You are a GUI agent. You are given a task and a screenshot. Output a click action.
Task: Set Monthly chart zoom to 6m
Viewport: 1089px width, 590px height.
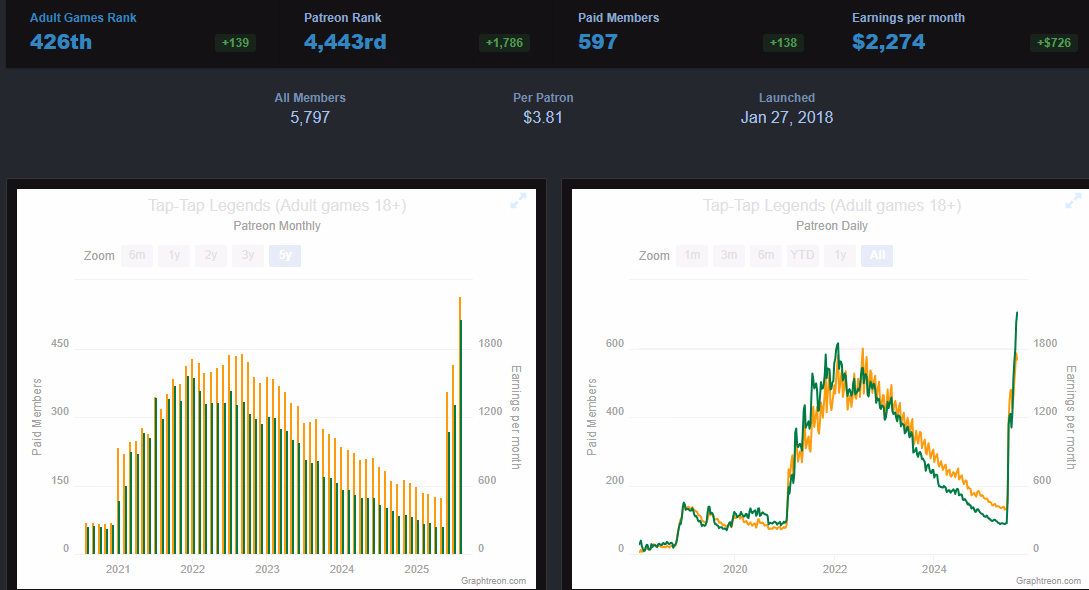coord(137,256)
